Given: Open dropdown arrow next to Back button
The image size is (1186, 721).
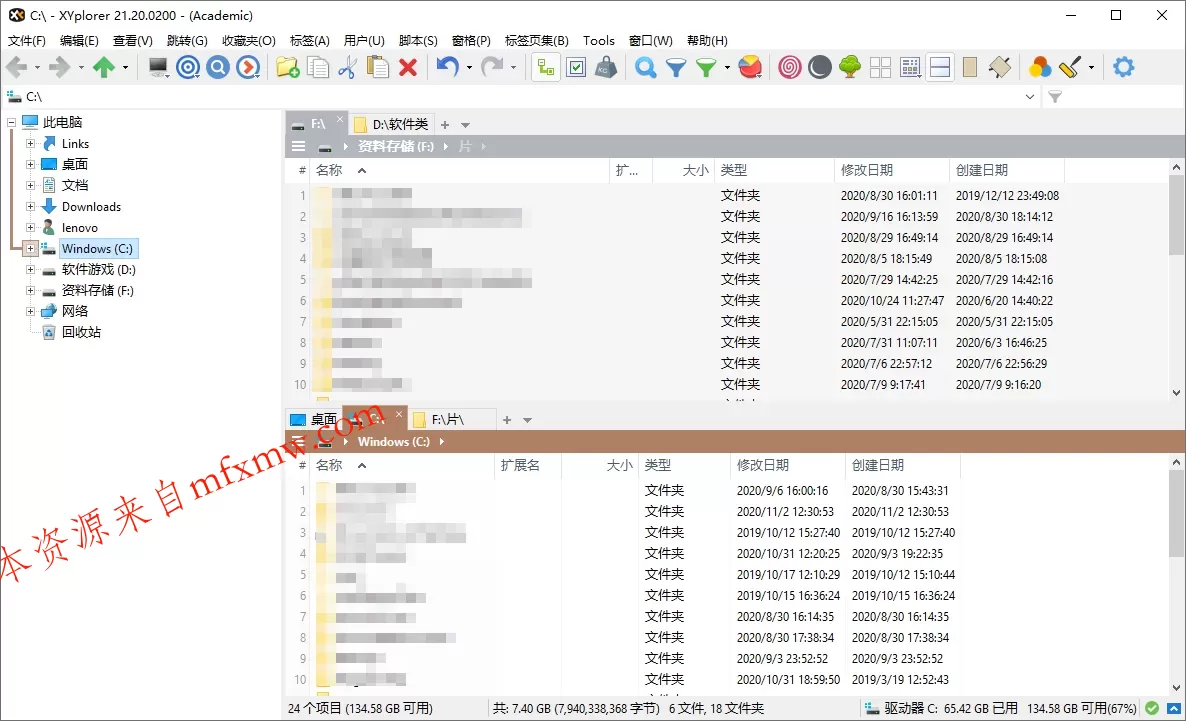Looking at the screenshot, I should coord(37,67).
